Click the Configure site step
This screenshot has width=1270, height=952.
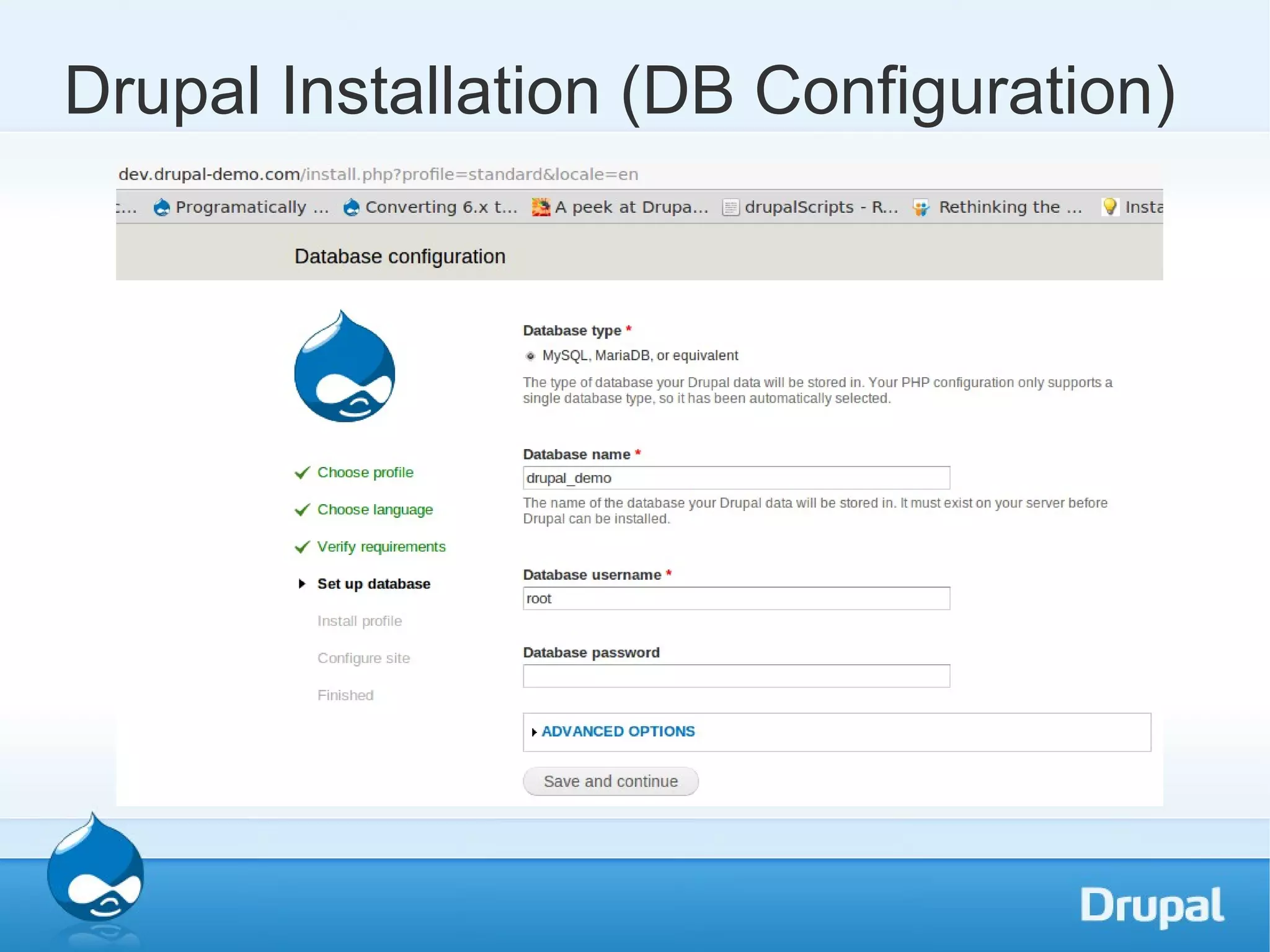364,659
